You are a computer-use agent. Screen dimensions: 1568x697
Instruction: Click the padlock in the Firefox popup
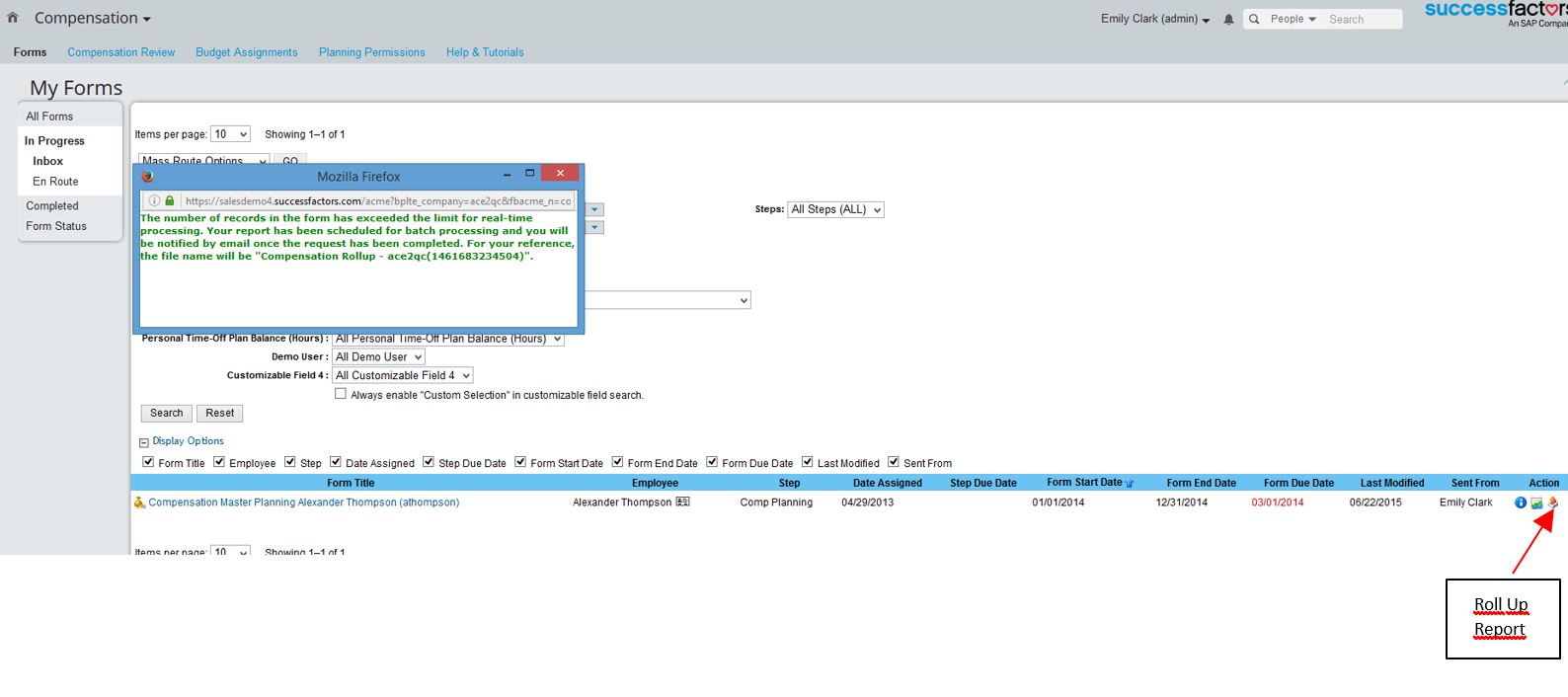click(170, 200)
